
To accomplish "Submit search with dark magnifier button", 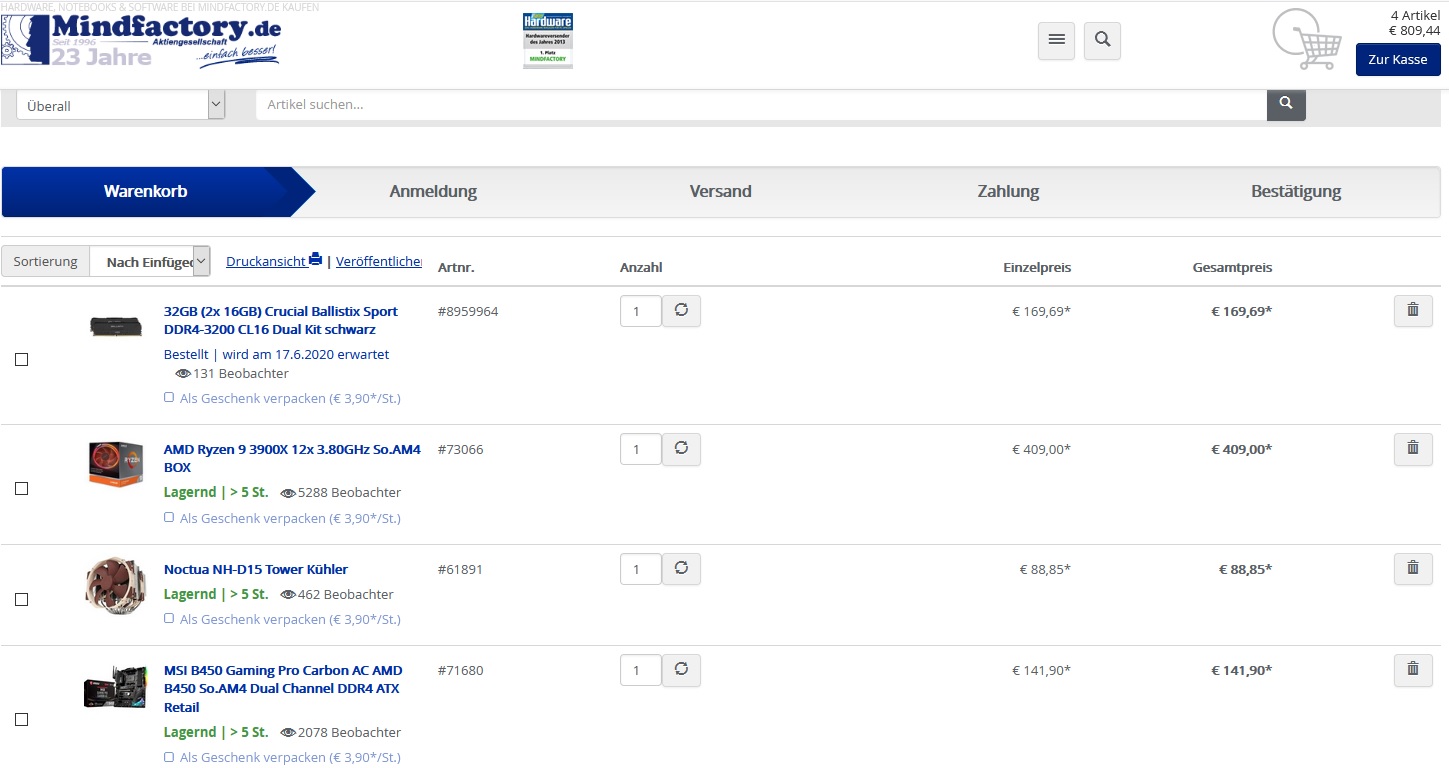I will 1286,104.
